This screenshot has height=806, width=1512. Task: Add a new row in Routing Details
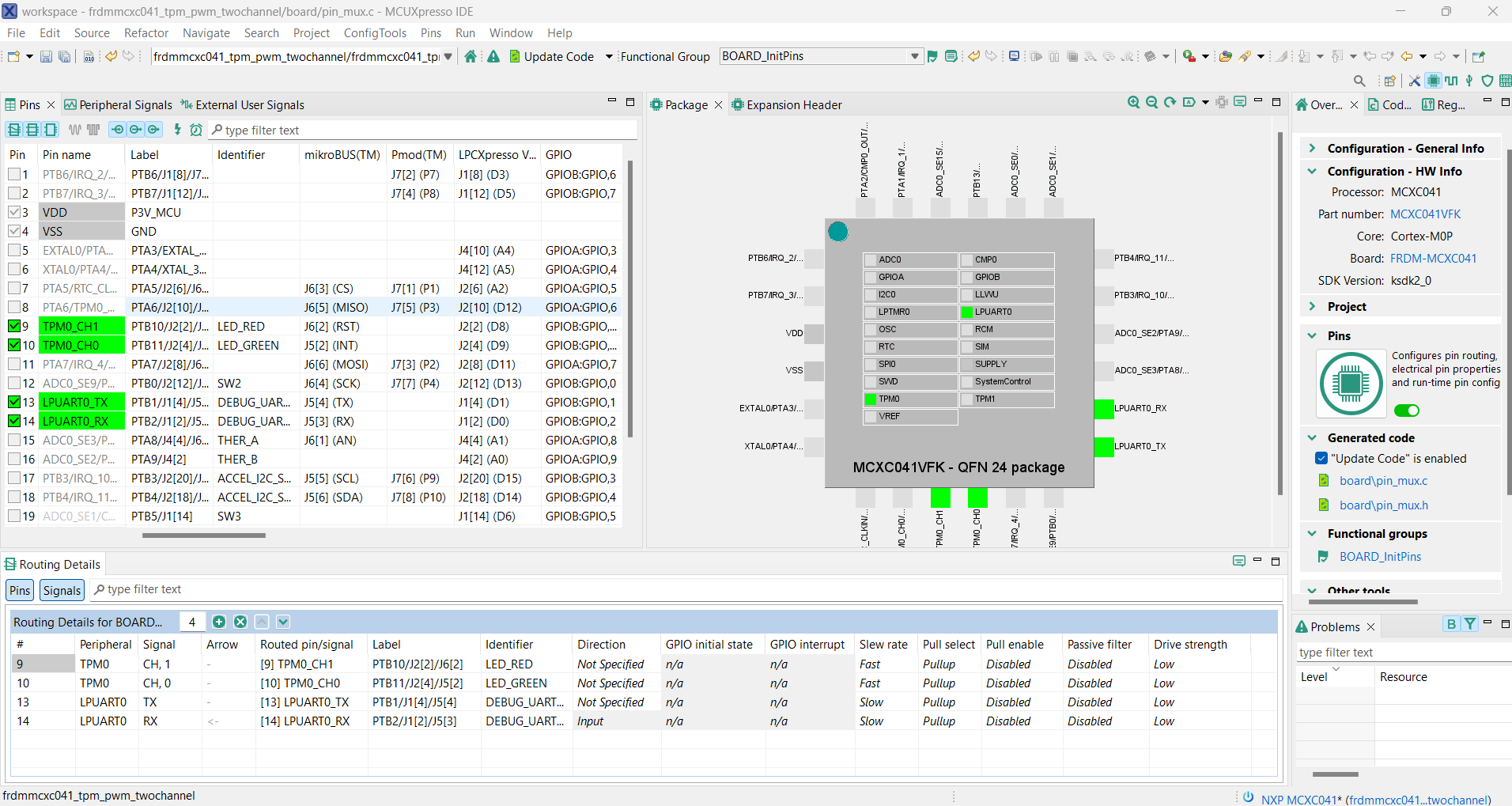coord(219,622)
